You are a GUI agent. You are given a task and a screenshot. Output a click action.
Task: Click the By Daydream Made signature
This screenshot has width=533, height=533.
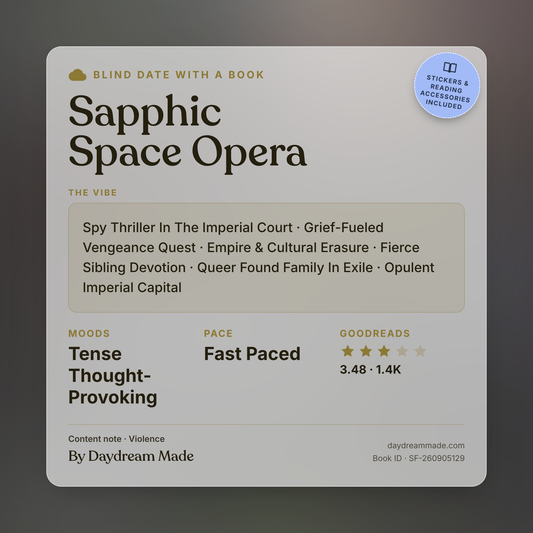[131, 456]
